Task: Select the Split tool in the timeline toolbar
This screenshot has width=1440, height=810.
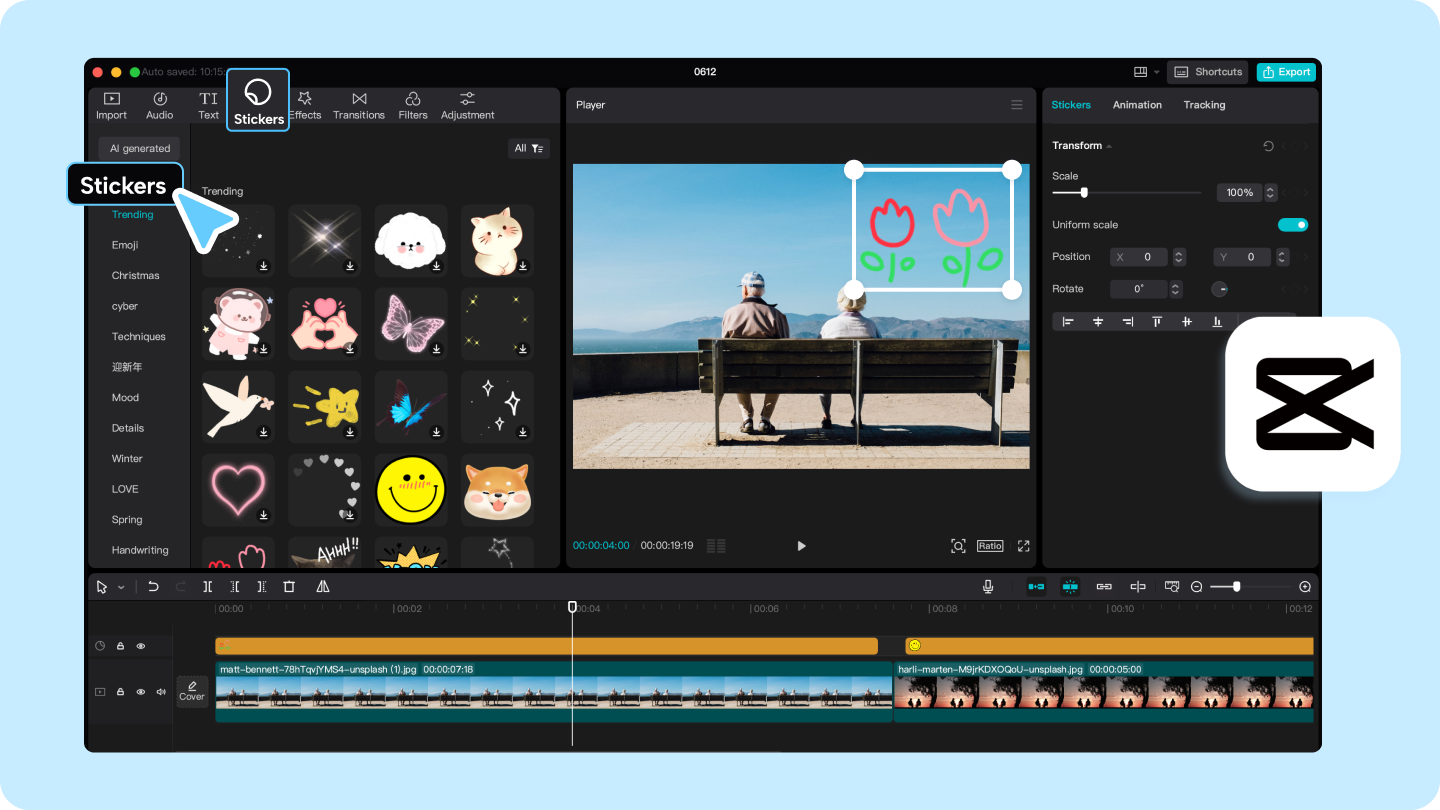Action: pyautogui.click(x=207, y=586)
